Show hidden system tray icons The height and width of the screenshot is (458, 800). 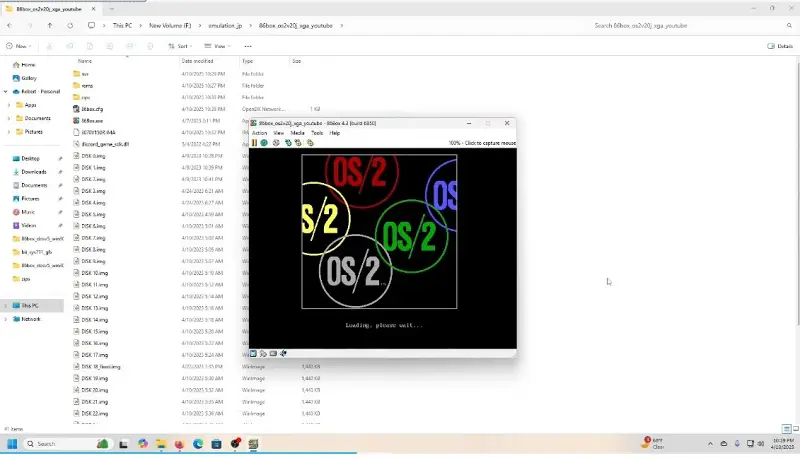click(710, 444)
